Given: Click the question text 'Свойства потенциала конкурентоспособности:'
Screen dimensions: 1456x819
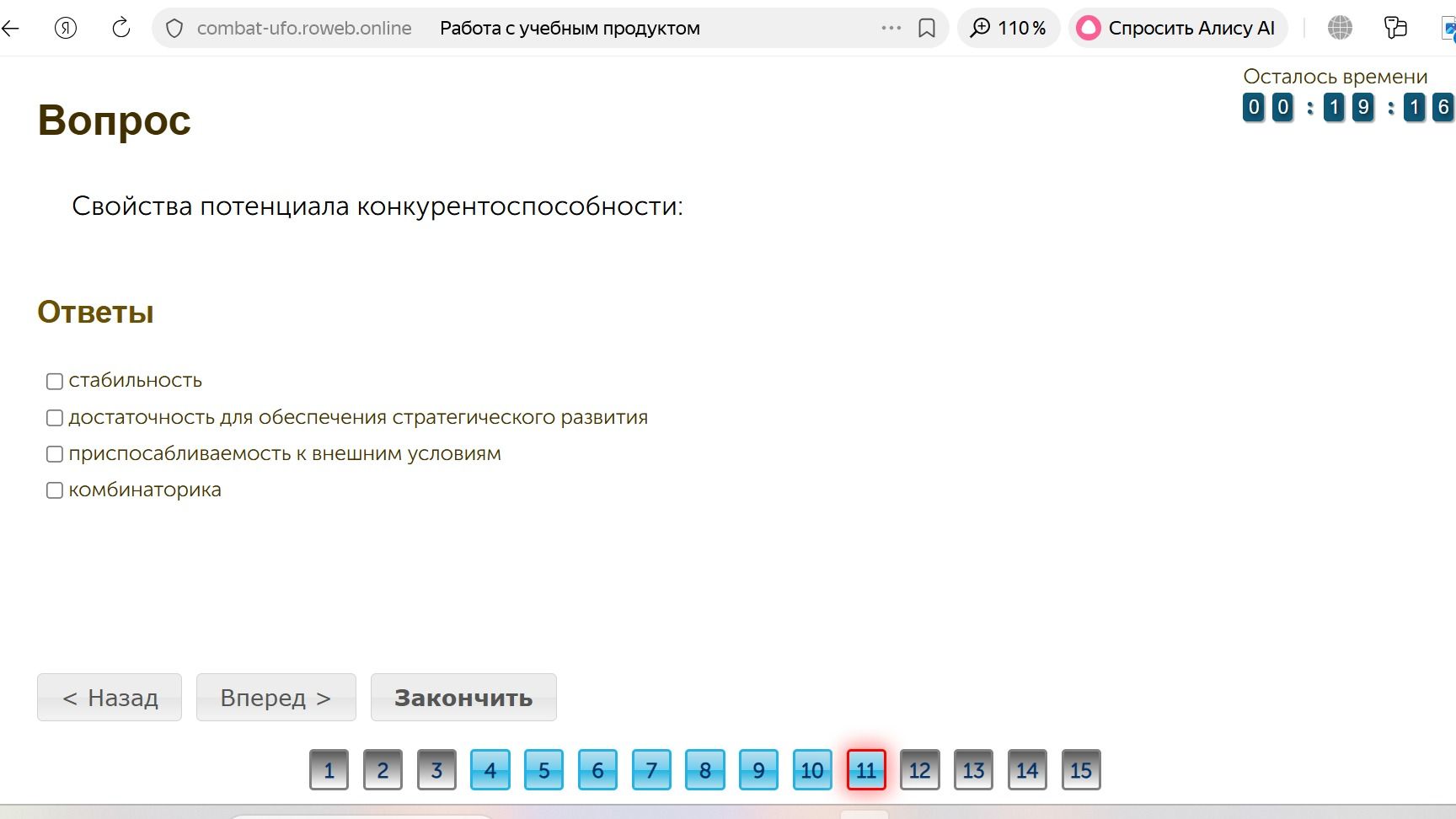Looking at the screenshot, I should coord(377,206).
